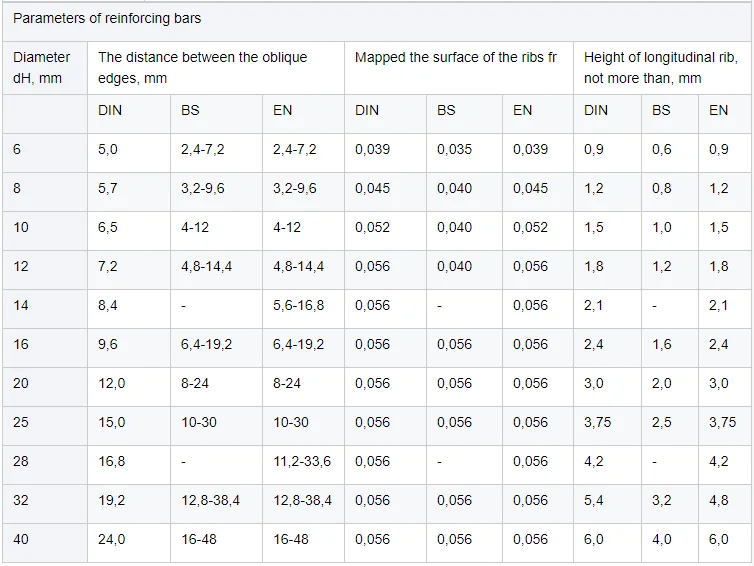This screenshot has width=754, height=566.
Task: Select the diameter 32 row label cell
Action: coord(21,500)
